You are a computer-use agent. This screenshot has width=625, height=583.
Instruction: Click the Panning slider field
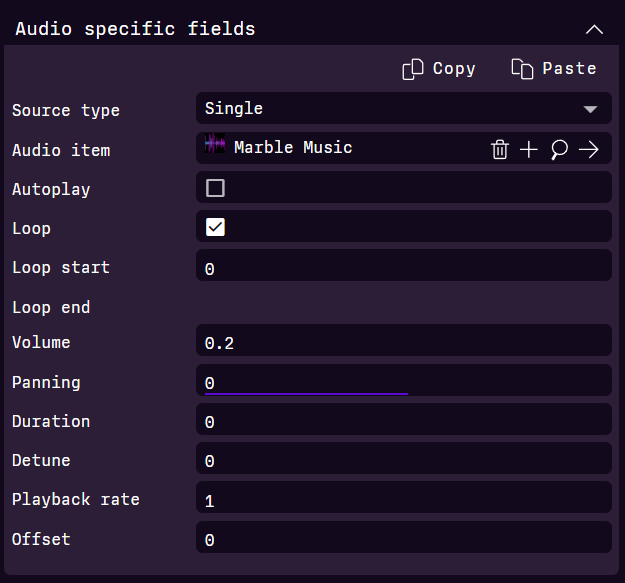[x=404, y=380]
